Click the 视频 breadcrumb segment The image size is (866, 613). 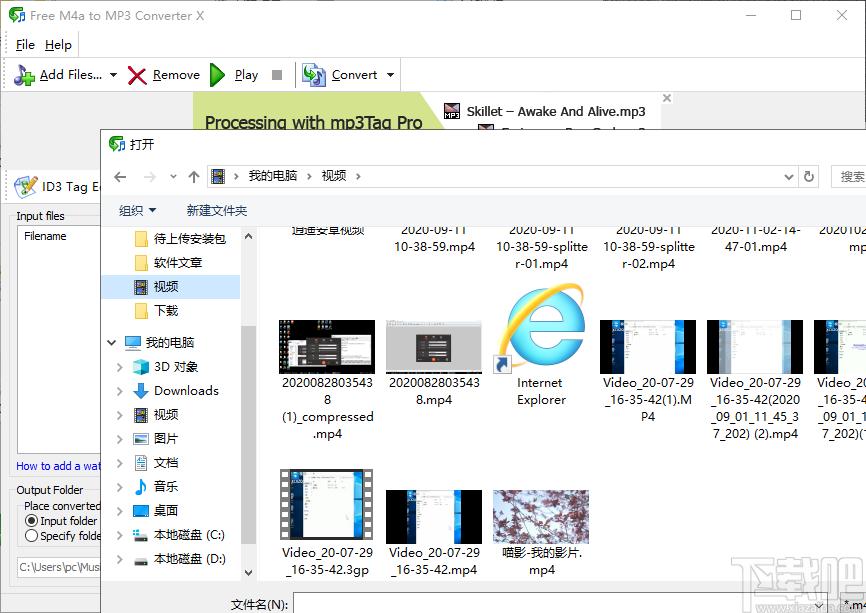point(334,176)
